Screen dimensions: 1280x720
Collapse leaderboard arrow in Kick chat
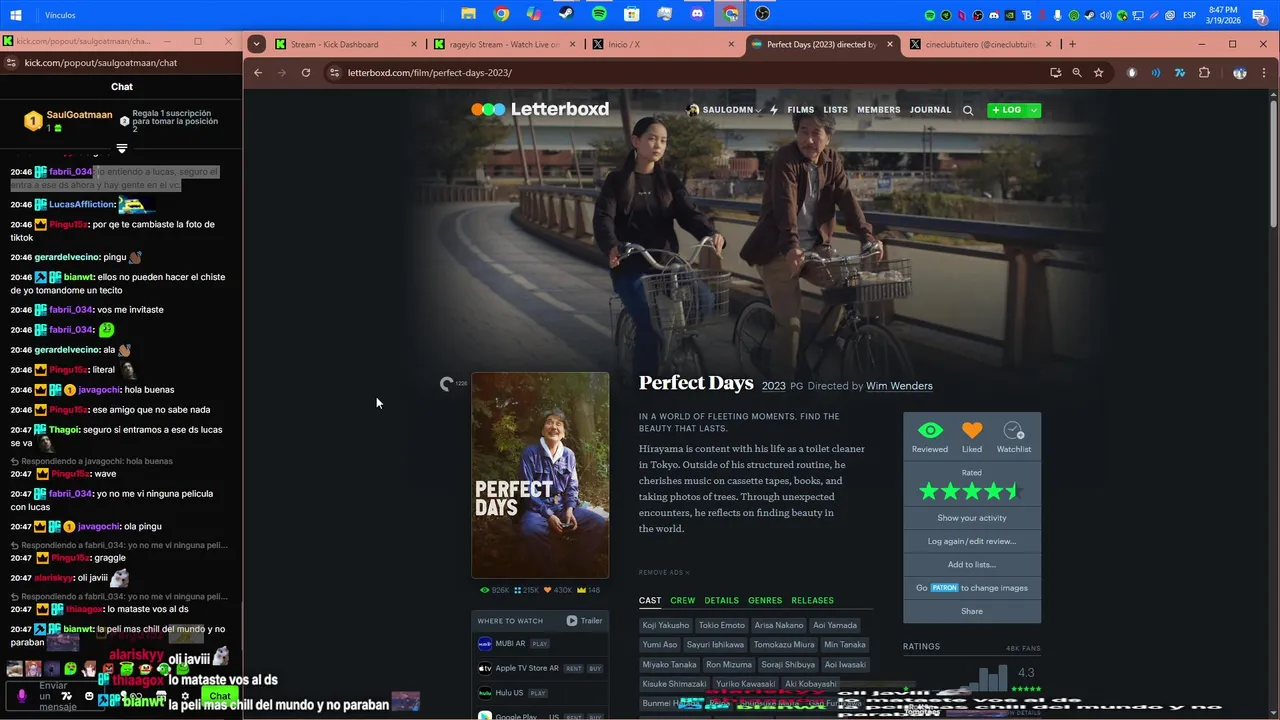pyautogui.click(x=122, y=148)
